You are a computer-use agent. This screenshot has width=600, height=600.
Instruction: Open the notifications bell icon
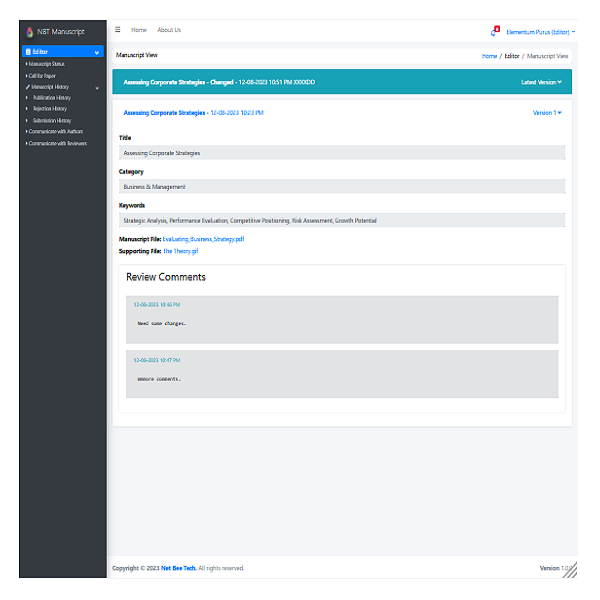click(x=495, y=31)
